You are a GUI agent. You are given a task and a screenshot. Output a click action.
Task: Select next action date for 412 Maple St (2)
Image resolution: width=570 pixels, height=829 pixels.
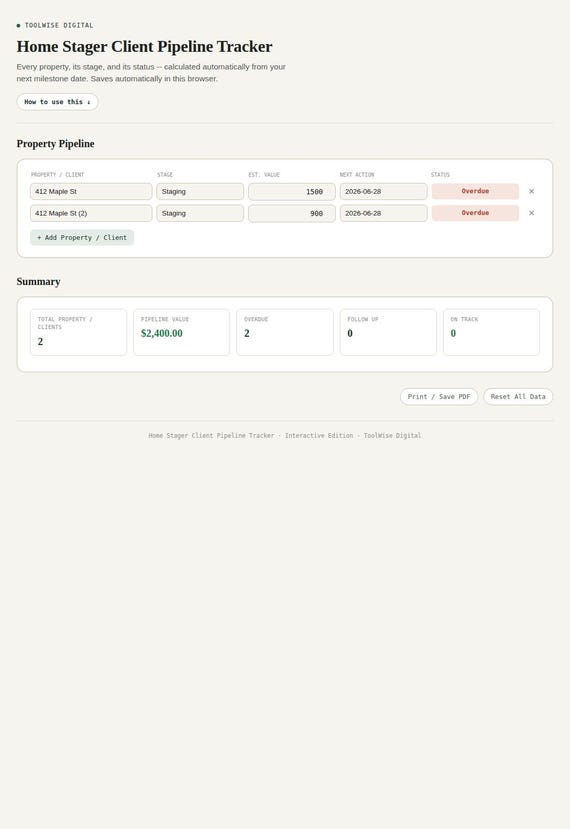[x=383, y=213]
